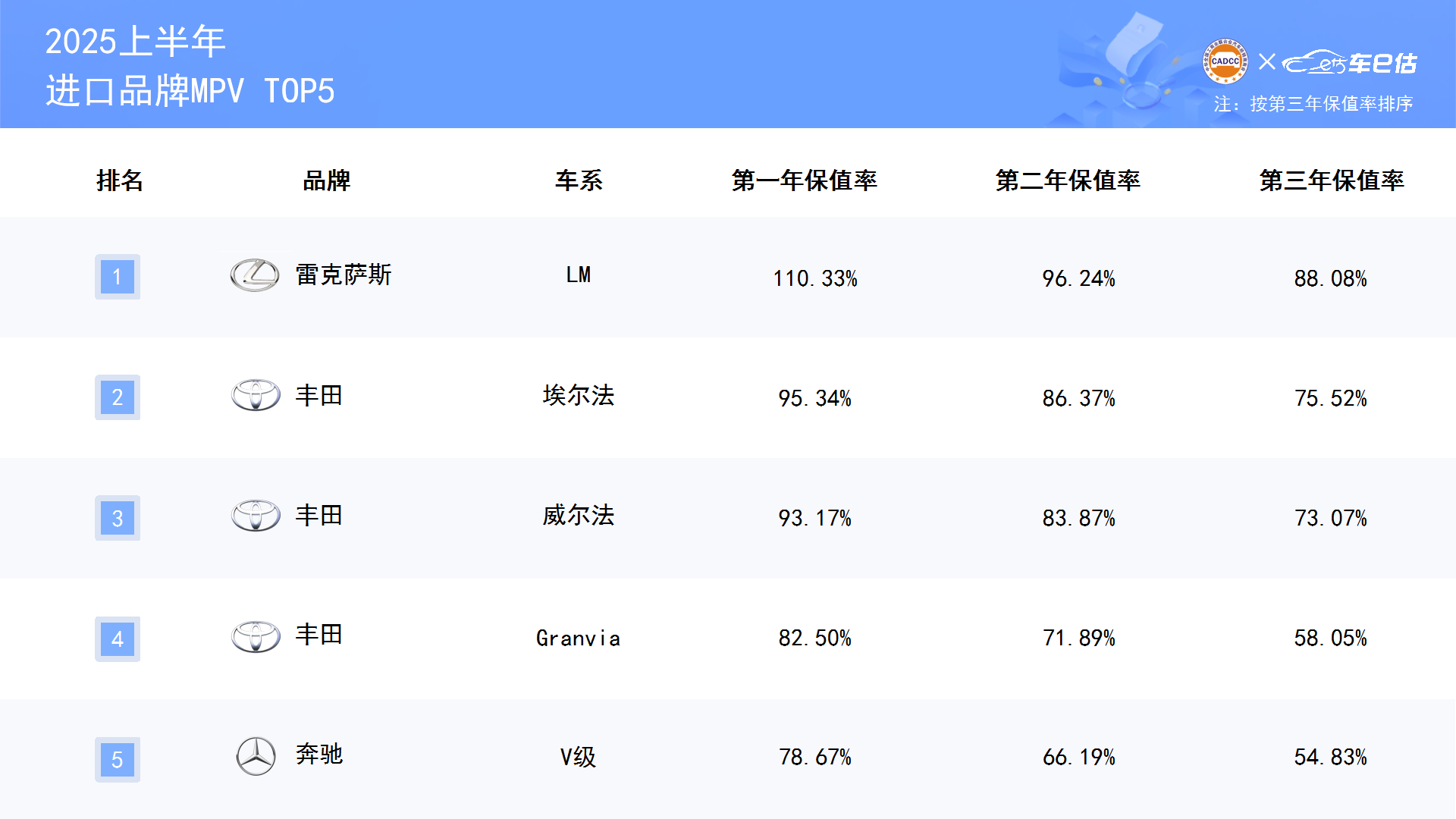Click the 车系 column header
The image size is (1456, 819).
pyautogui.click(x=579, y=180)
